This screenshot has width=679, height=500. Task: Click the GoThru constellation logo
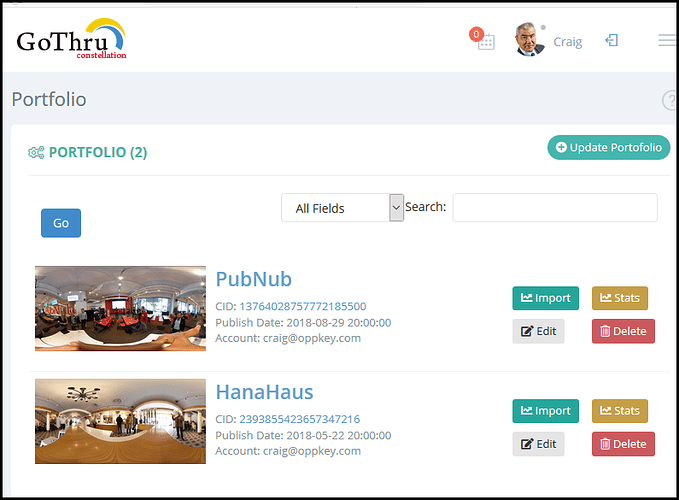(x=71, y=39)
